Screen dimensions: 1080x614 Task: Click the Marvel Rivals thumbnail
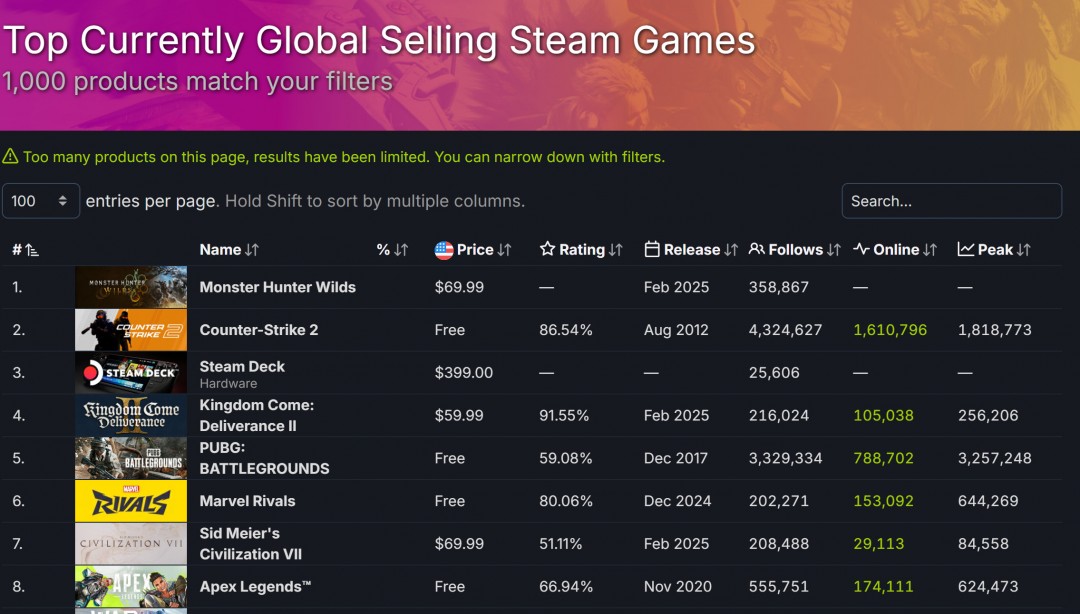[130, 501]
